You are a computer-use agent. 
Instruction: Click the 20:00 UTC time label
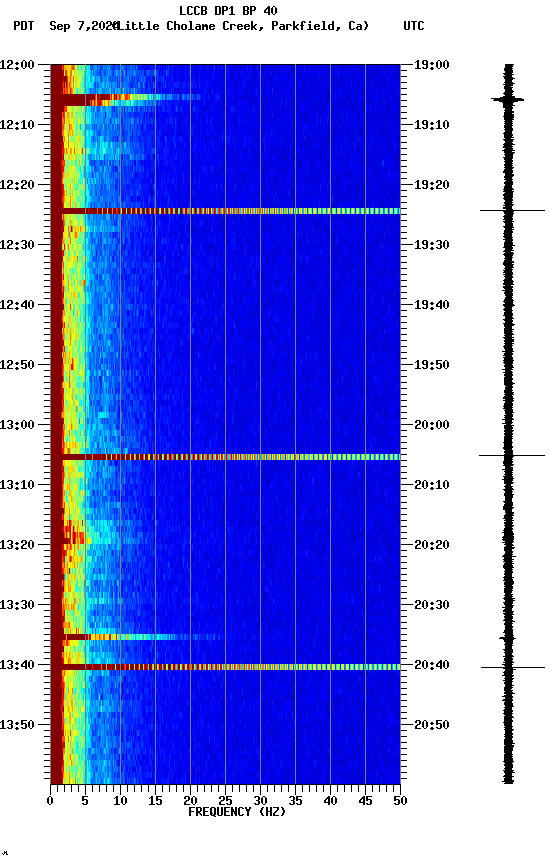(x=432, y=425)
